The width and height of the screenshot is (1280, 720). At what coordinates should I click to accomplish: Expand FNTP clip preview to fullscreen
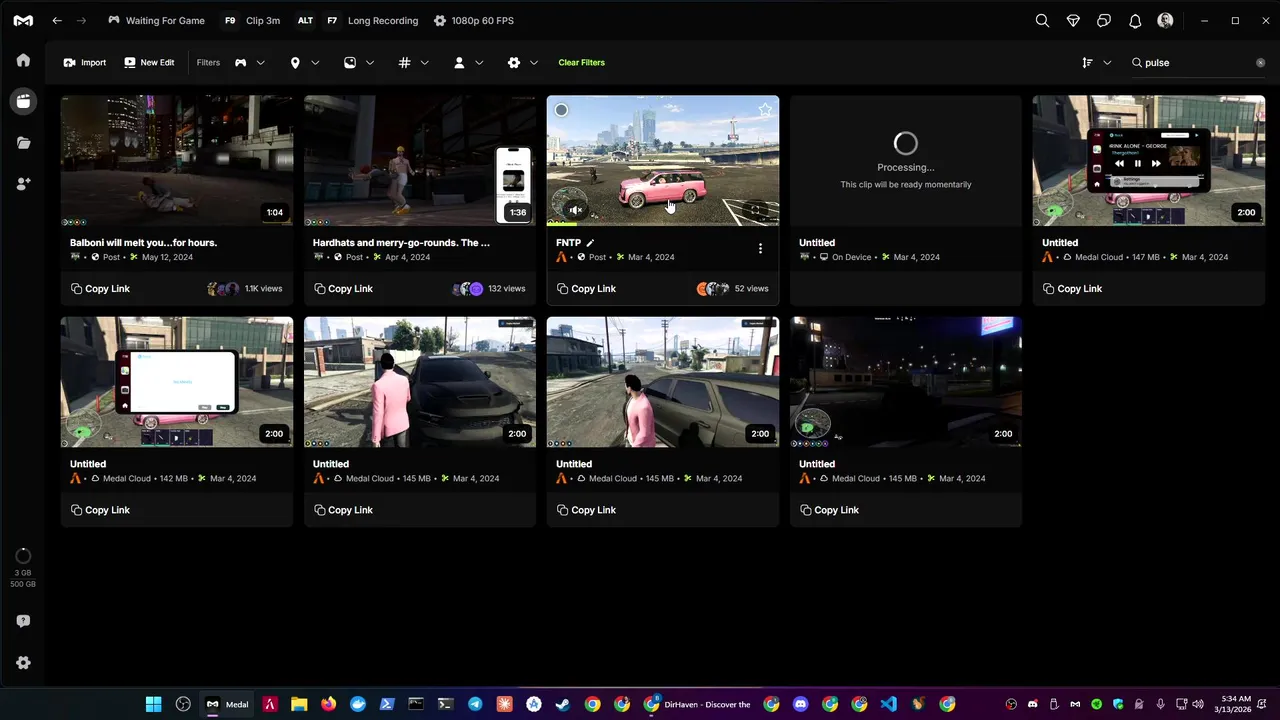(x=757, y=210)
